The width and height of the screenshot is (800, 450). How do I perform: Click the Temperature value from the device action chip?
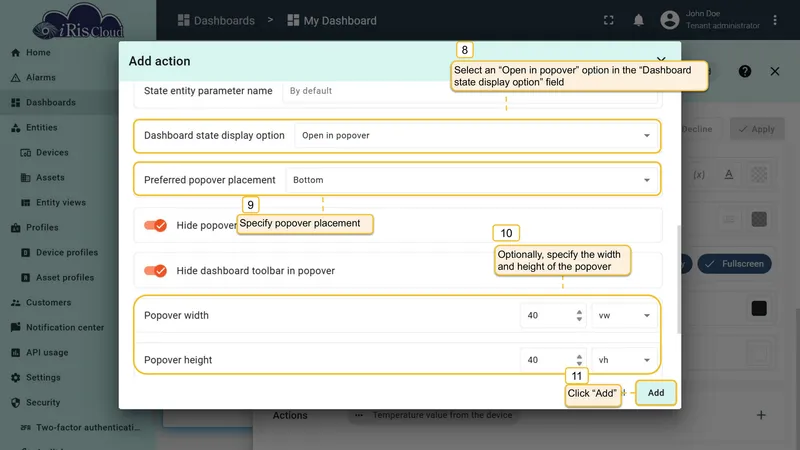435,415
